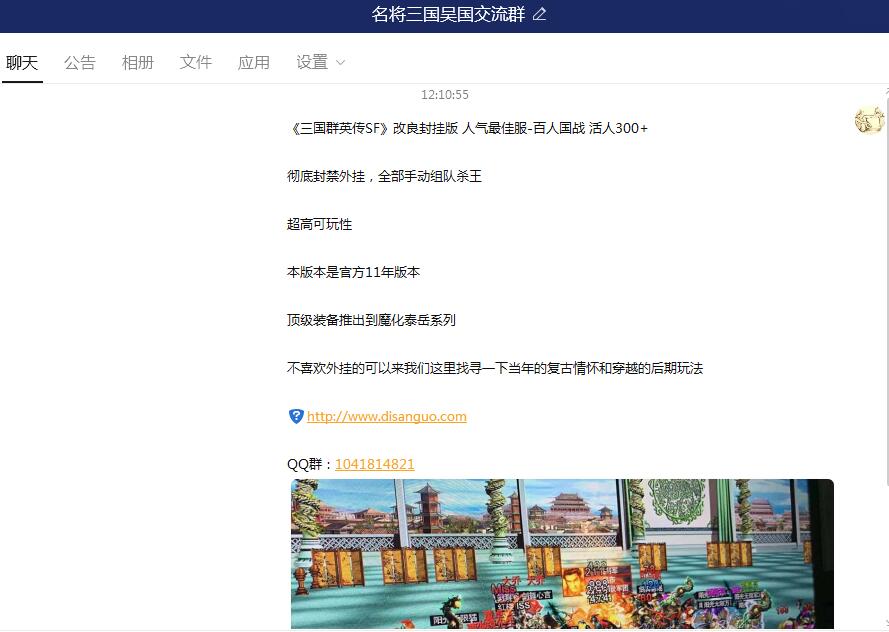889x632 pixels.
Task: Open the 应用 tab
Action: [253, 62]
